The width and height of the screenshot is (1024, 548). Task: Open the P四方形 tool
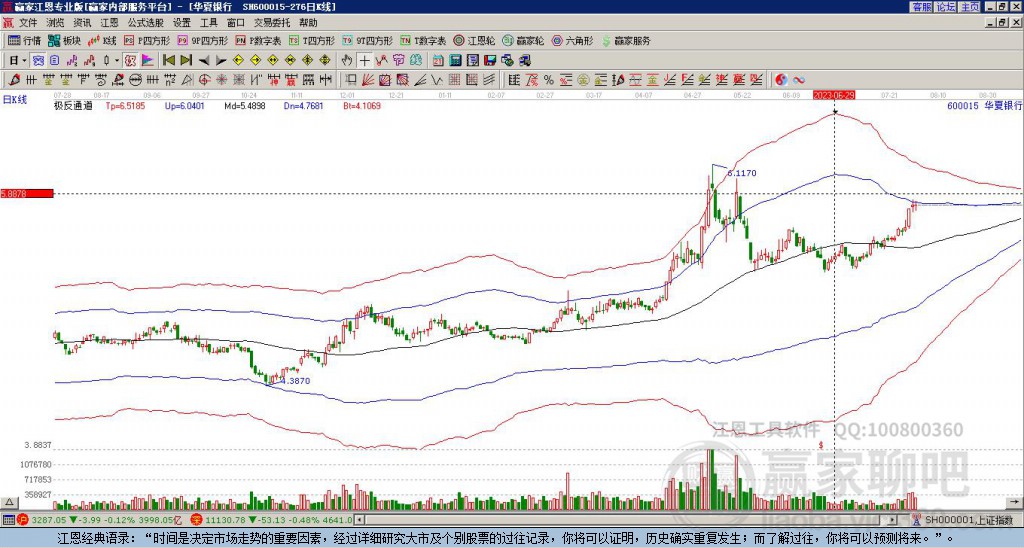(x=147, y=40)
